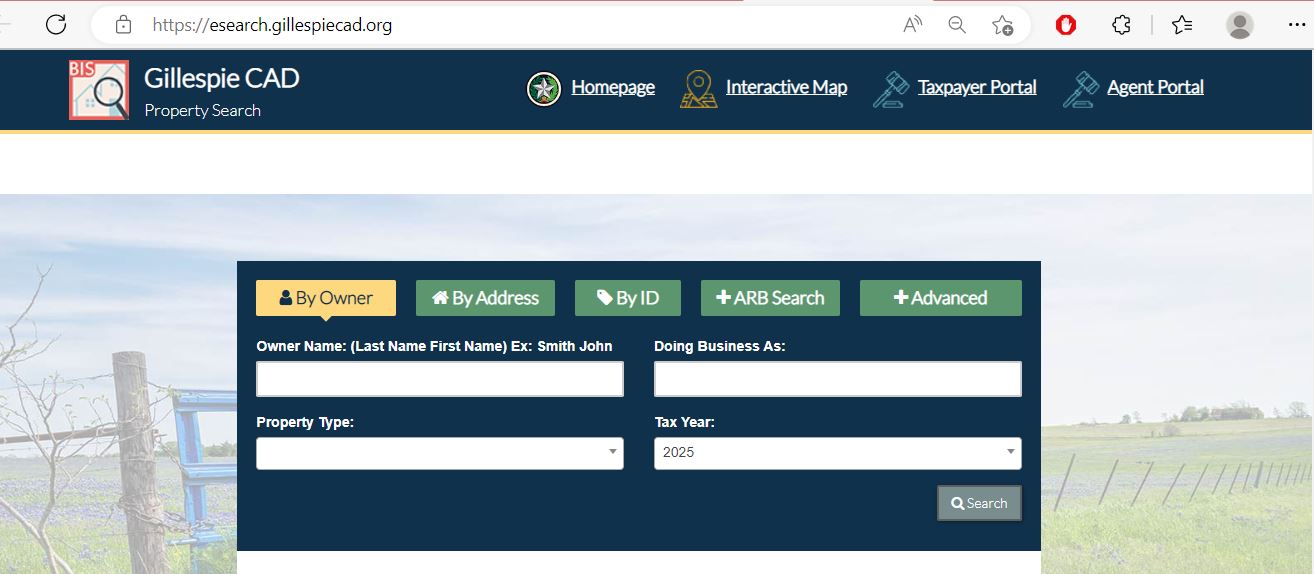The height and width of the screenshot is (574, 1314).
Task: Open the Property Type dropdown
Action: click(x=439, y=453)
